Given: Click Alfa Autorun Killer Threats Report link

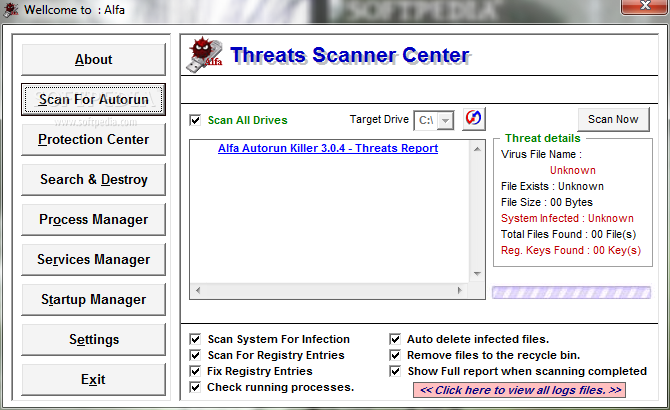Looking at the screenshot, I should pos(328,148).
